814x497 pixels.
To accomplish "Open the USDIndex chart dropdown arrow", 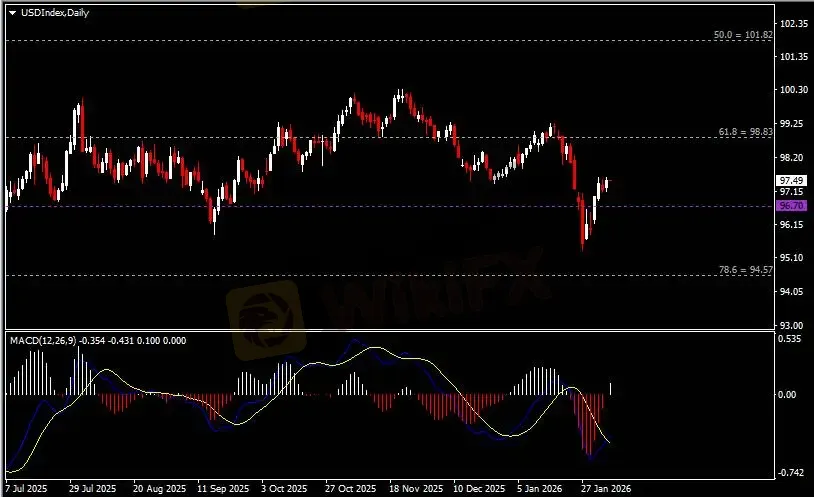I will tap(12, 13).
